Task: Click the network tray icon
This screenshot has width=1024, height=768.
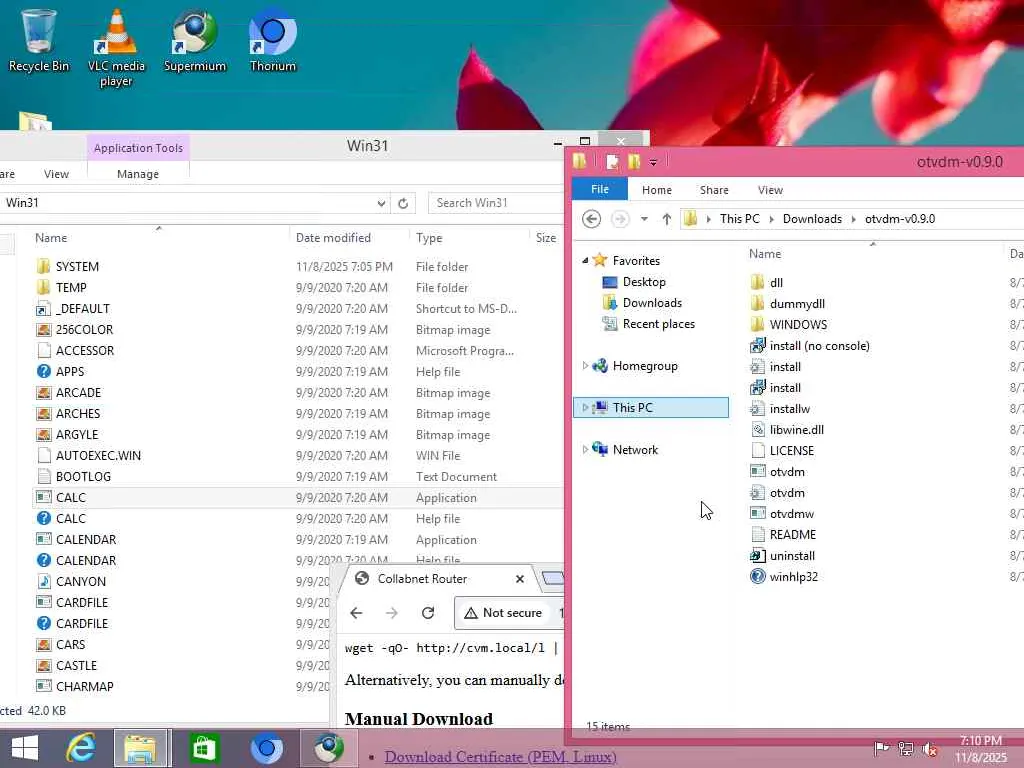Action: click(x=905, y=749)
